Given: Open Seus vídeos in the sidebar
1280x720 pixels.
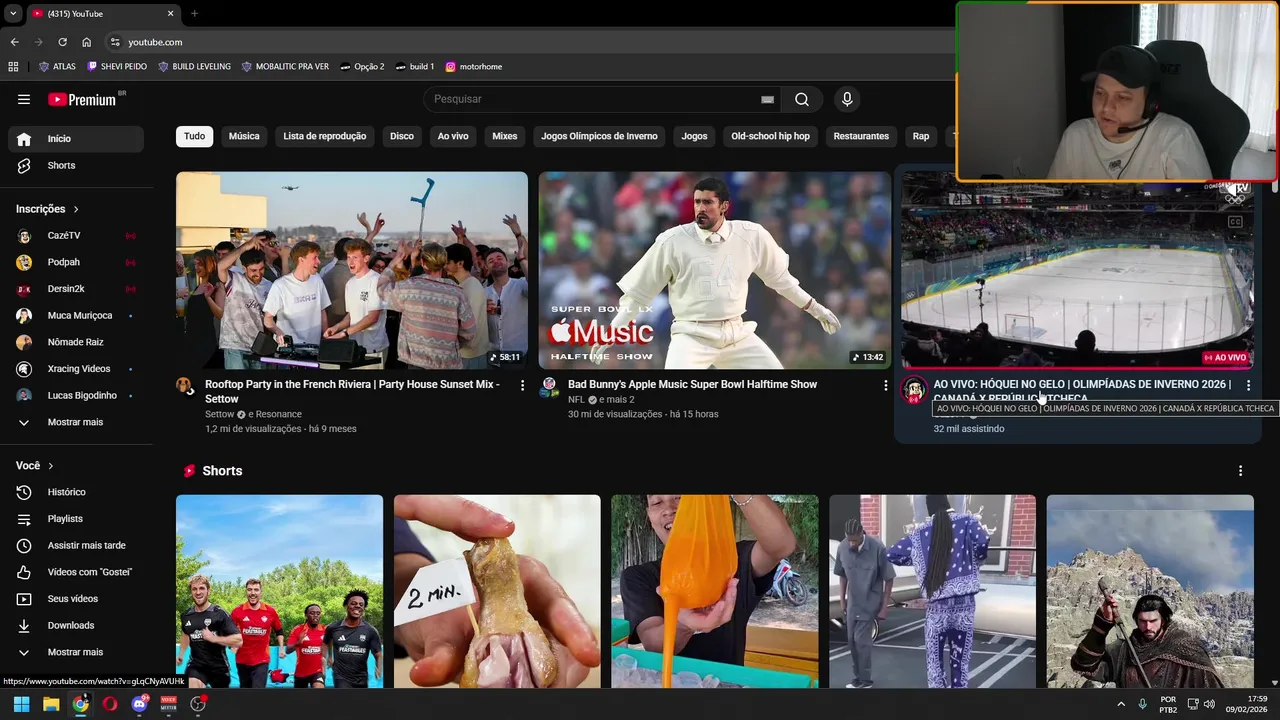Looking at the screenshot, I should tap(76, 599).
